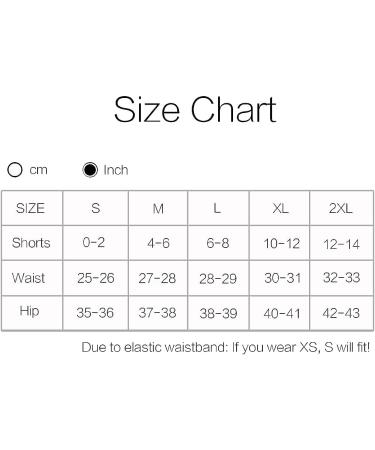This screenshot has height=450, width=375.
Task: Select the 2XL size column header
Action: tap(341, 208)
